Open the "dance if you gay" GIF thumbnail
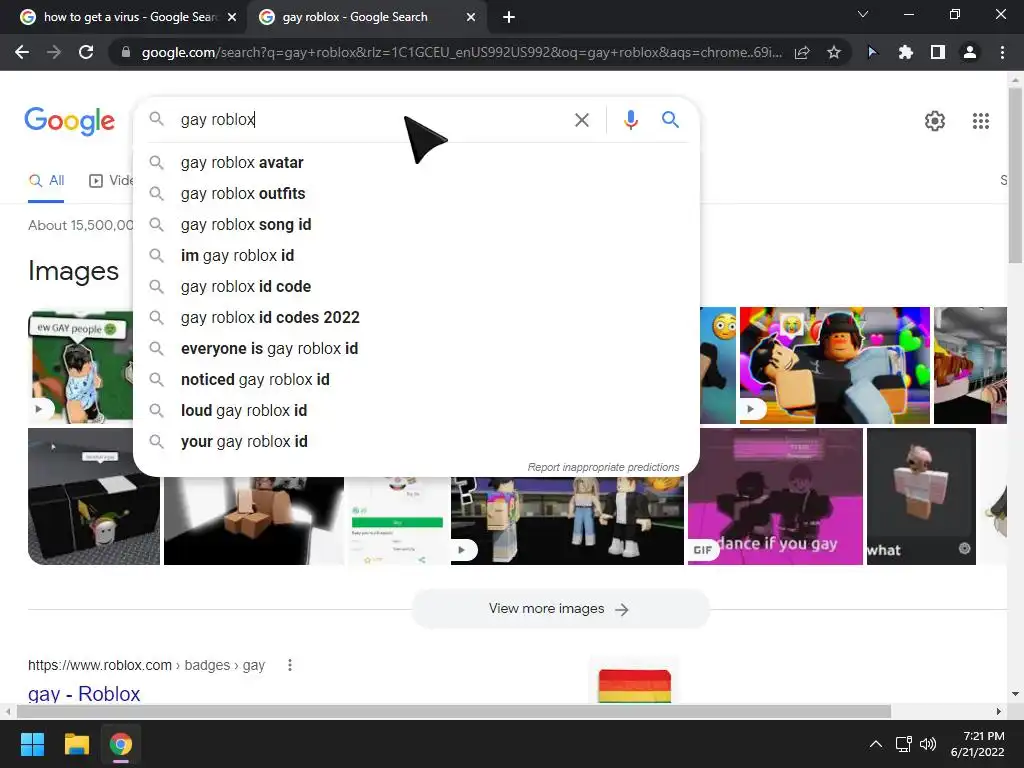 pyautogui.click(x=775, y=496)
